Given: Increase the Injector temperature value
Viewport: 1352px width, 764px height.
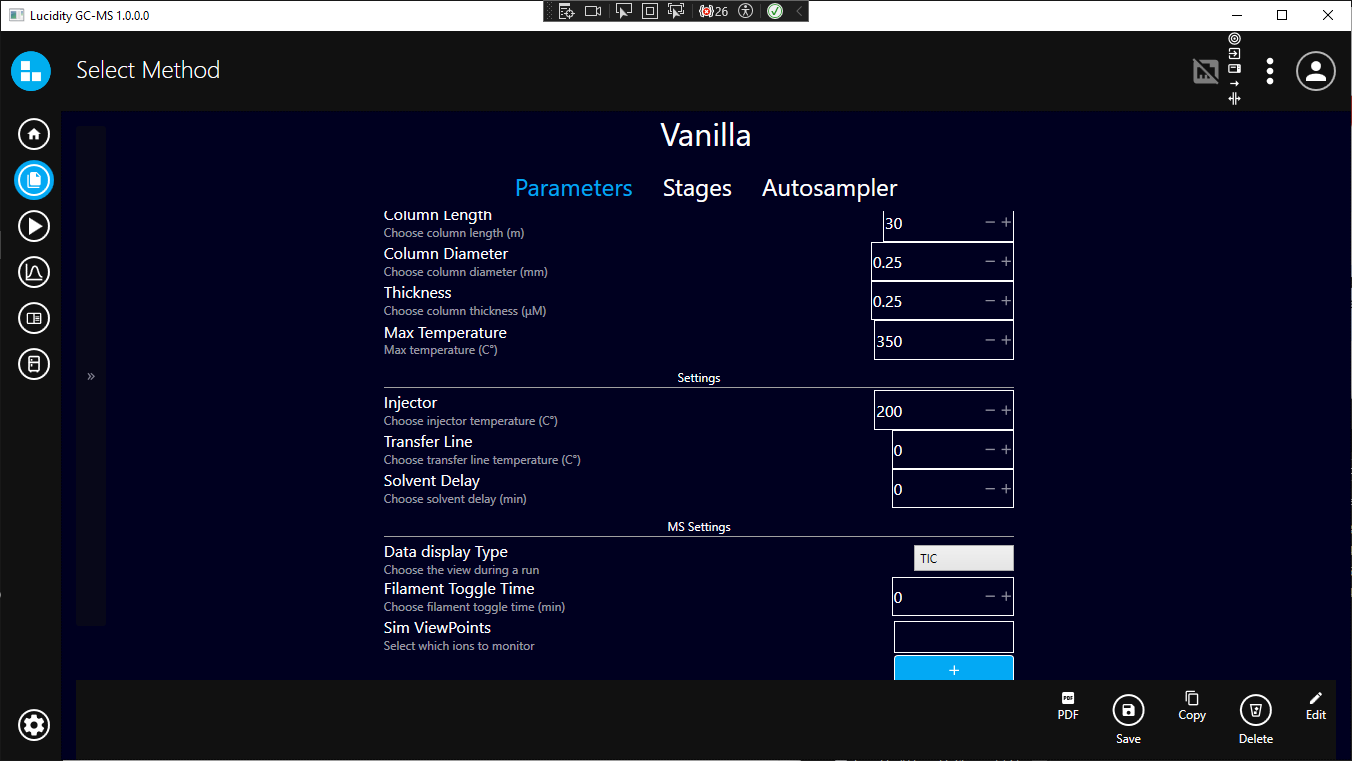Looking at the screenshot, I should tap(1006, 410).
